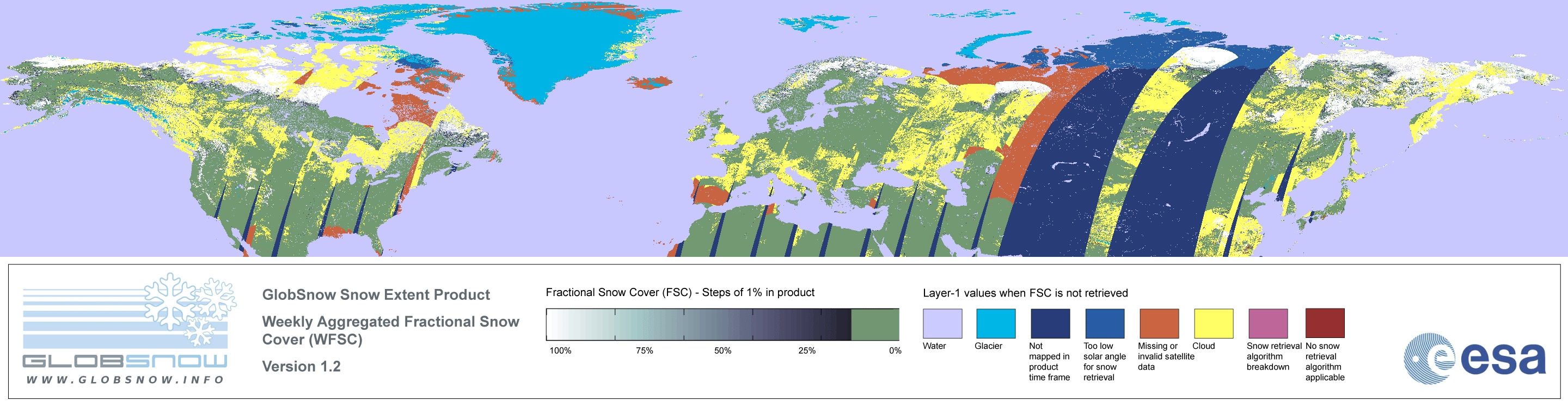Click the yellow Cloud legend swatch
1568x406 pixels.
(x=1214, y=323)
